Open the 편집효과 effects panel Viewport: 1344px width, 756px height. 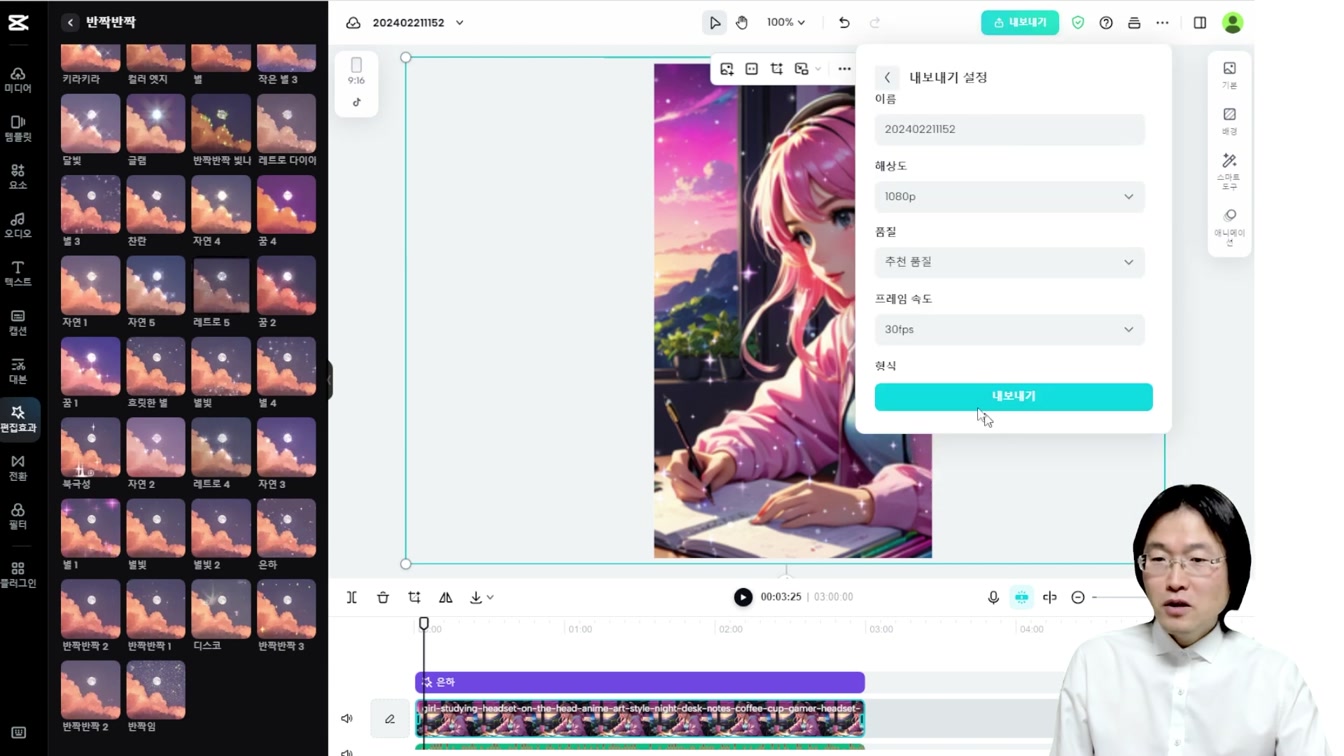(x=18, y=419)
